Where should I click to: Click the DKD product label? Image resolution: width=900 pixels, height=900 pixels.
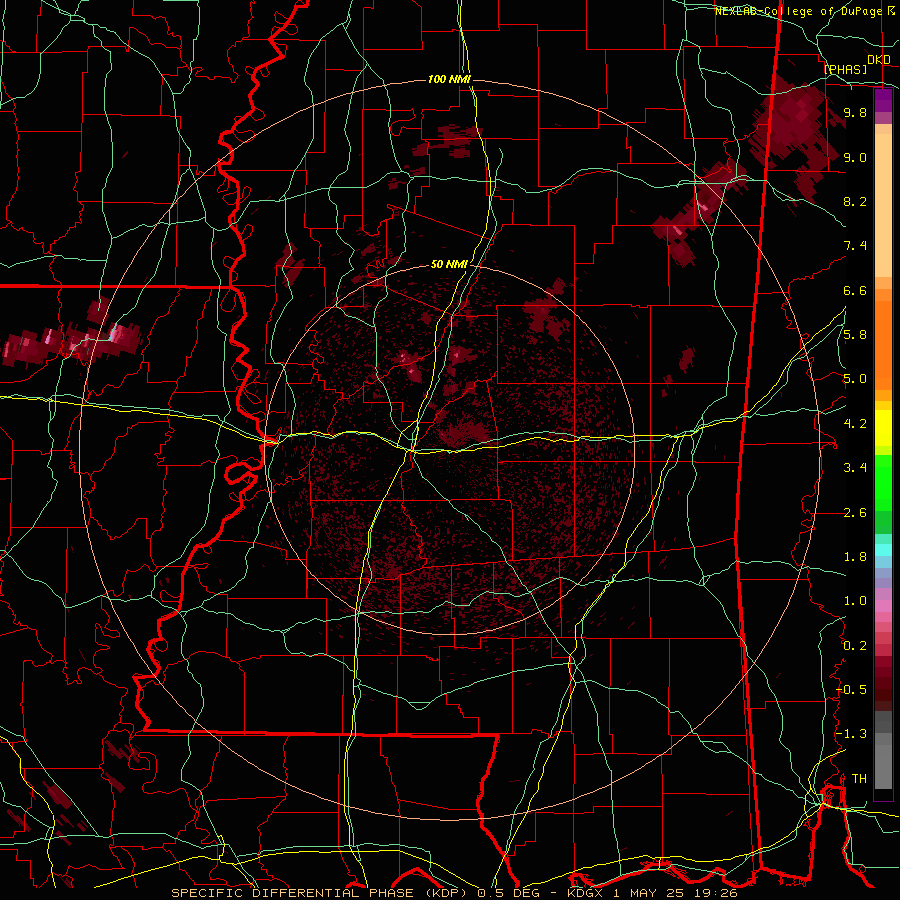pos(878,60)
